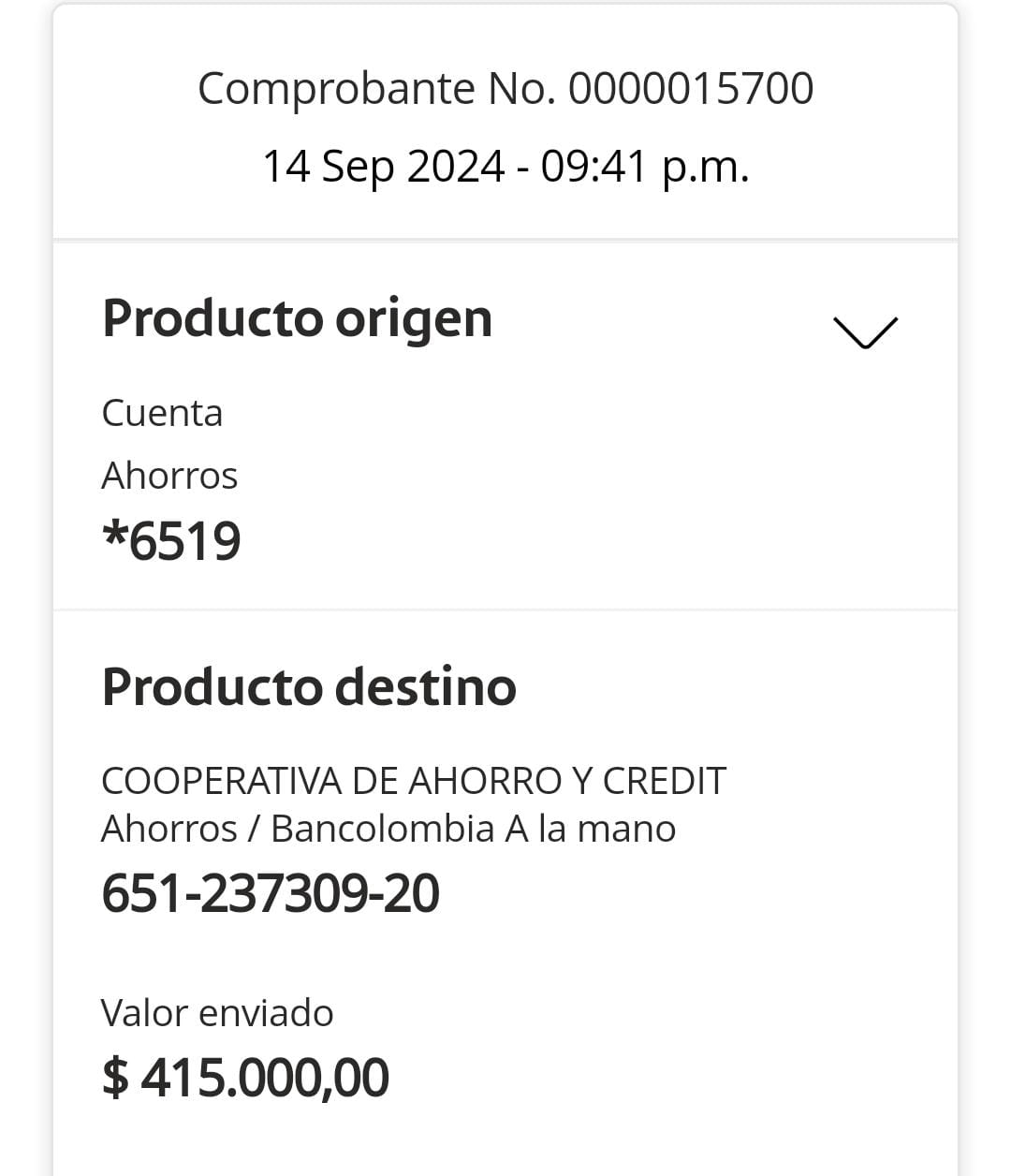Click the date 14 Sep 2024
The image size is (1011, 1176).
point(383,167)
